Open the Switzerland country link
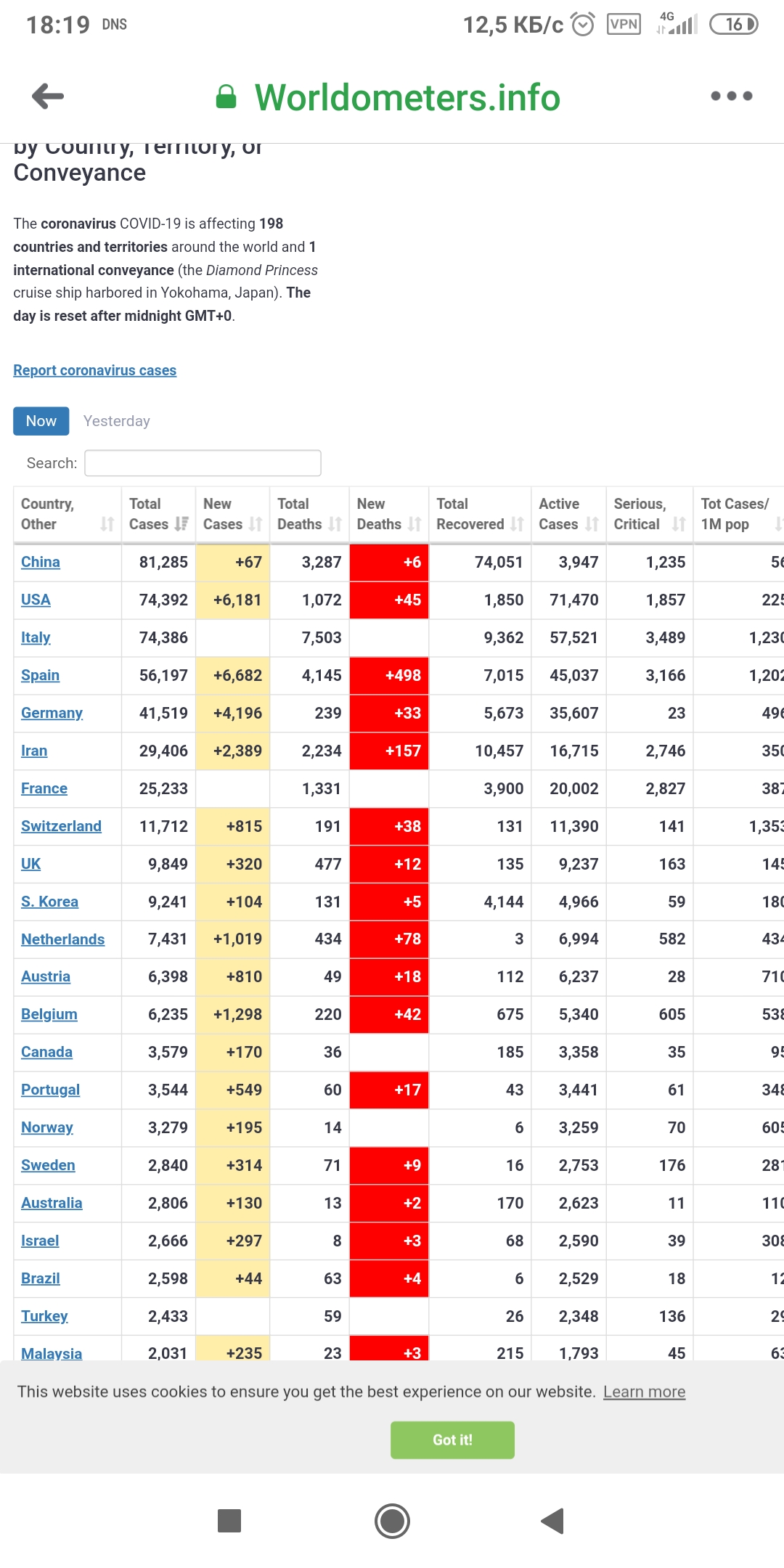Viewport: 784px width, 1568px height. pos(61,826)
